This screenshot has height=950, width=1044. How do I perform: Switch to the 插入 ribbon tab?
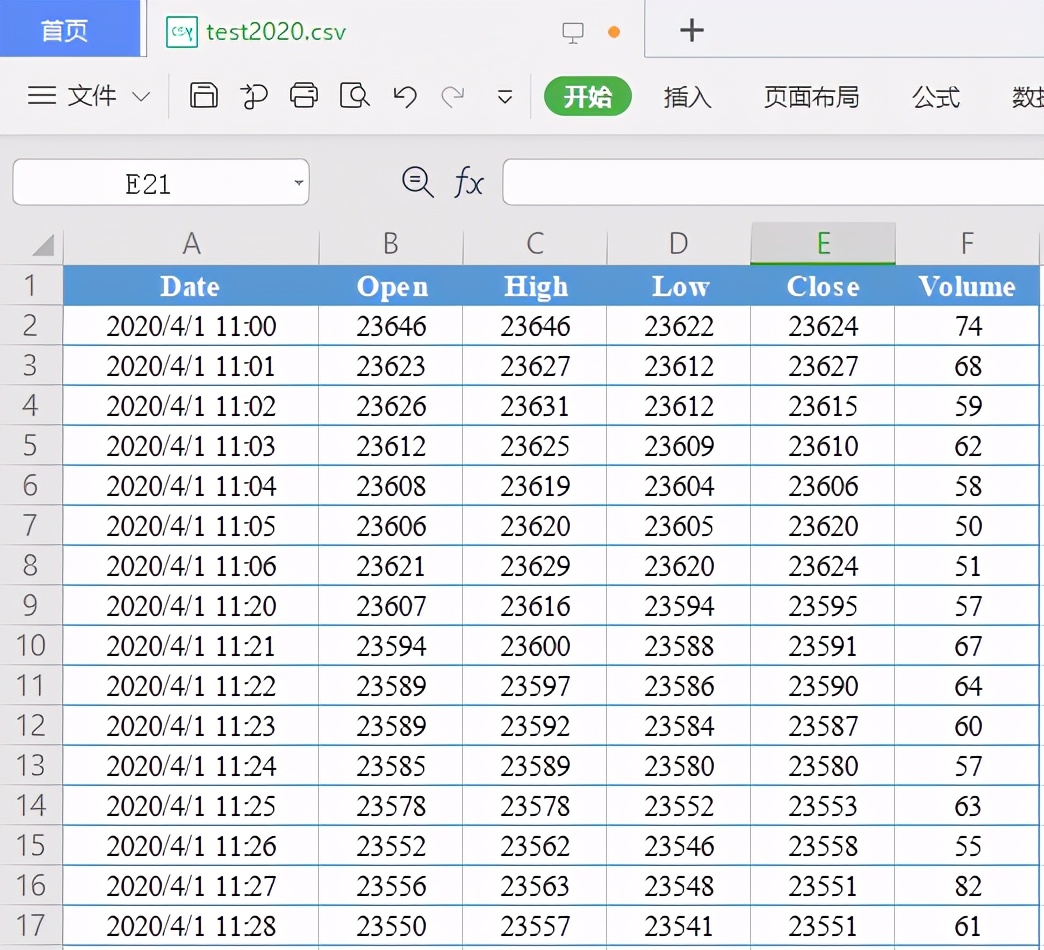tap(687, 97)
